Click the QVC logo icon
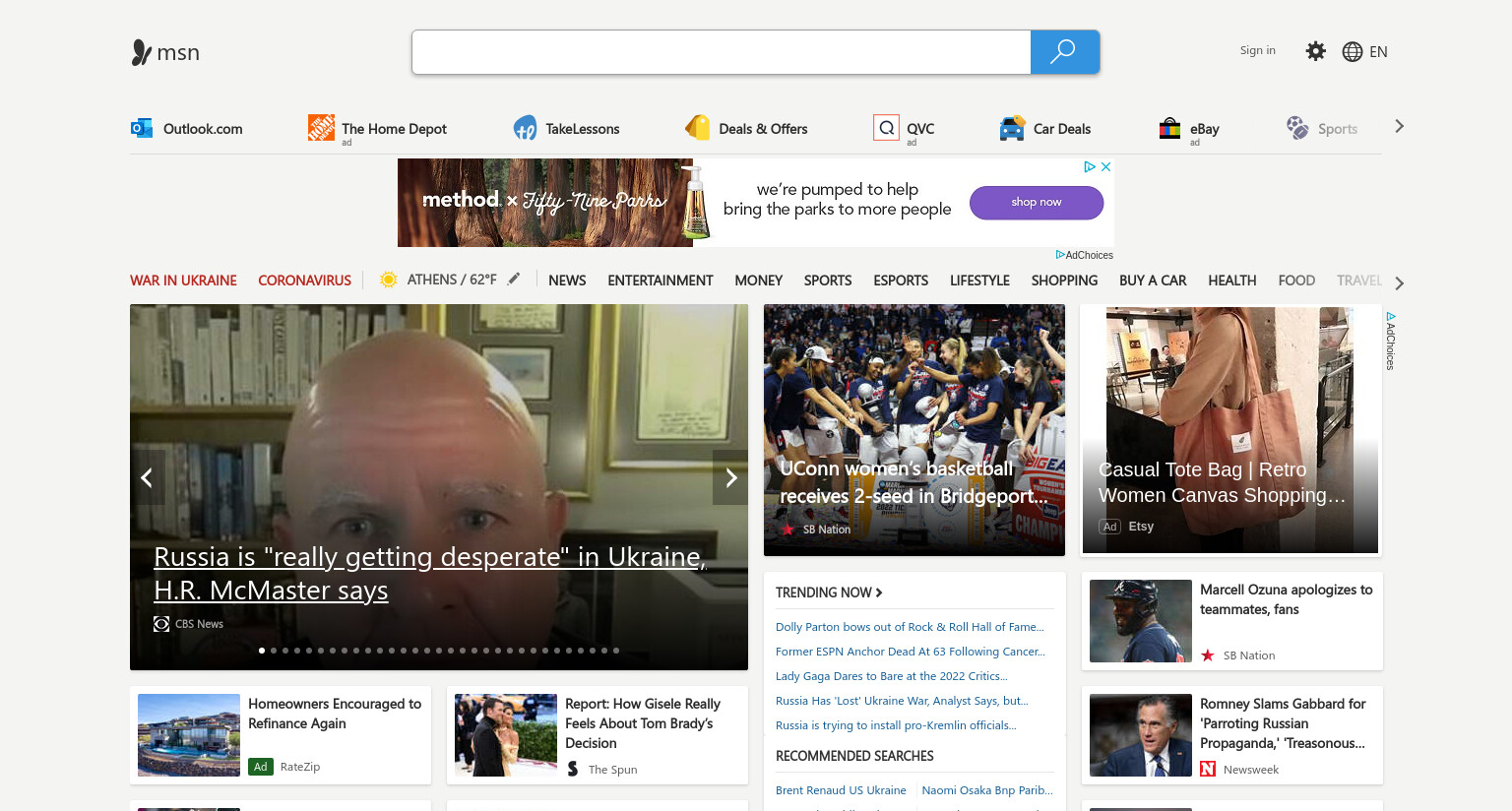 886,128
